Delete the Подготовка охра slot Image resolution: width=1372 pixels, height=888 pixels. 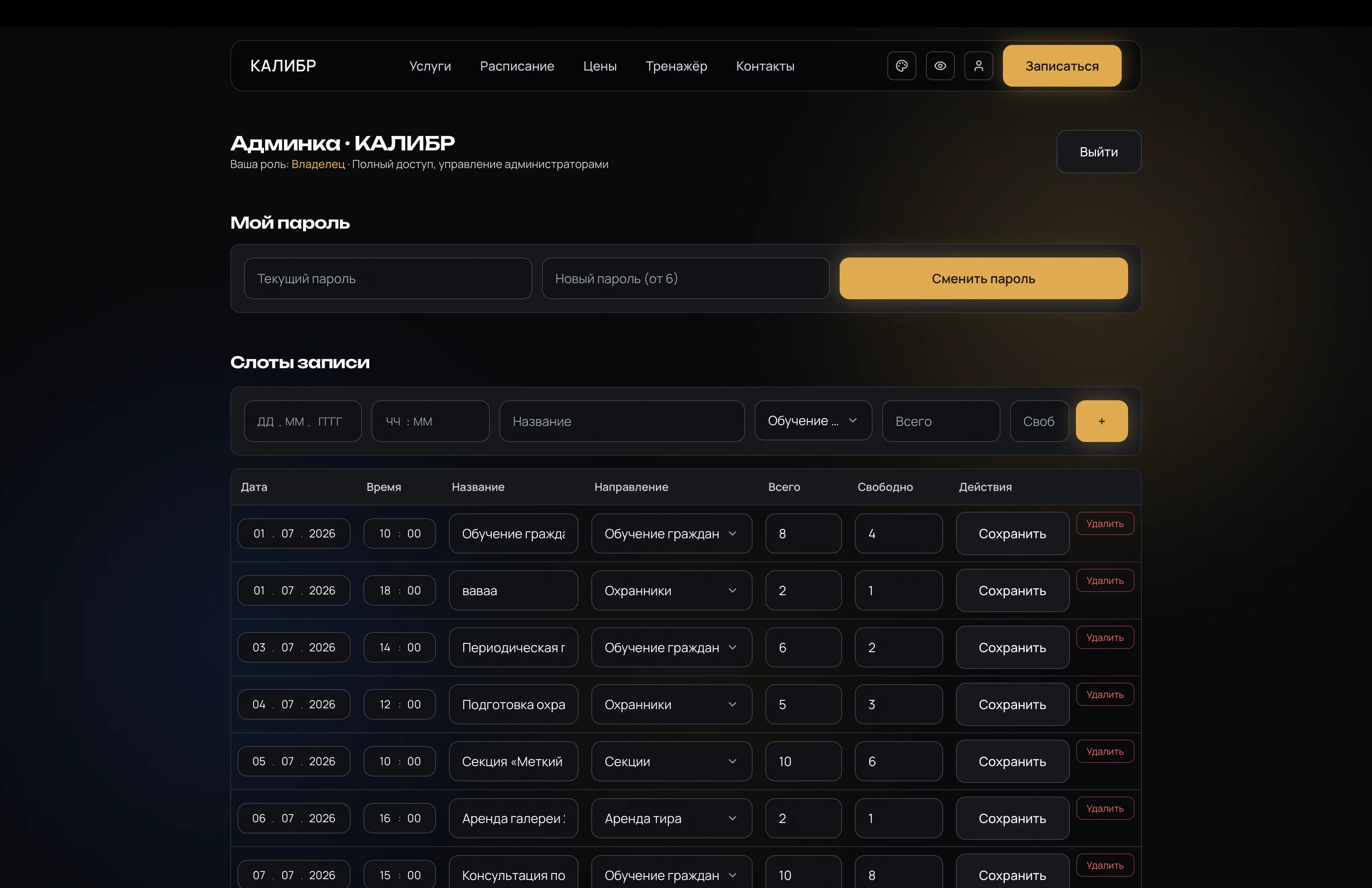pyautogui.click(x=1104, y=694)
